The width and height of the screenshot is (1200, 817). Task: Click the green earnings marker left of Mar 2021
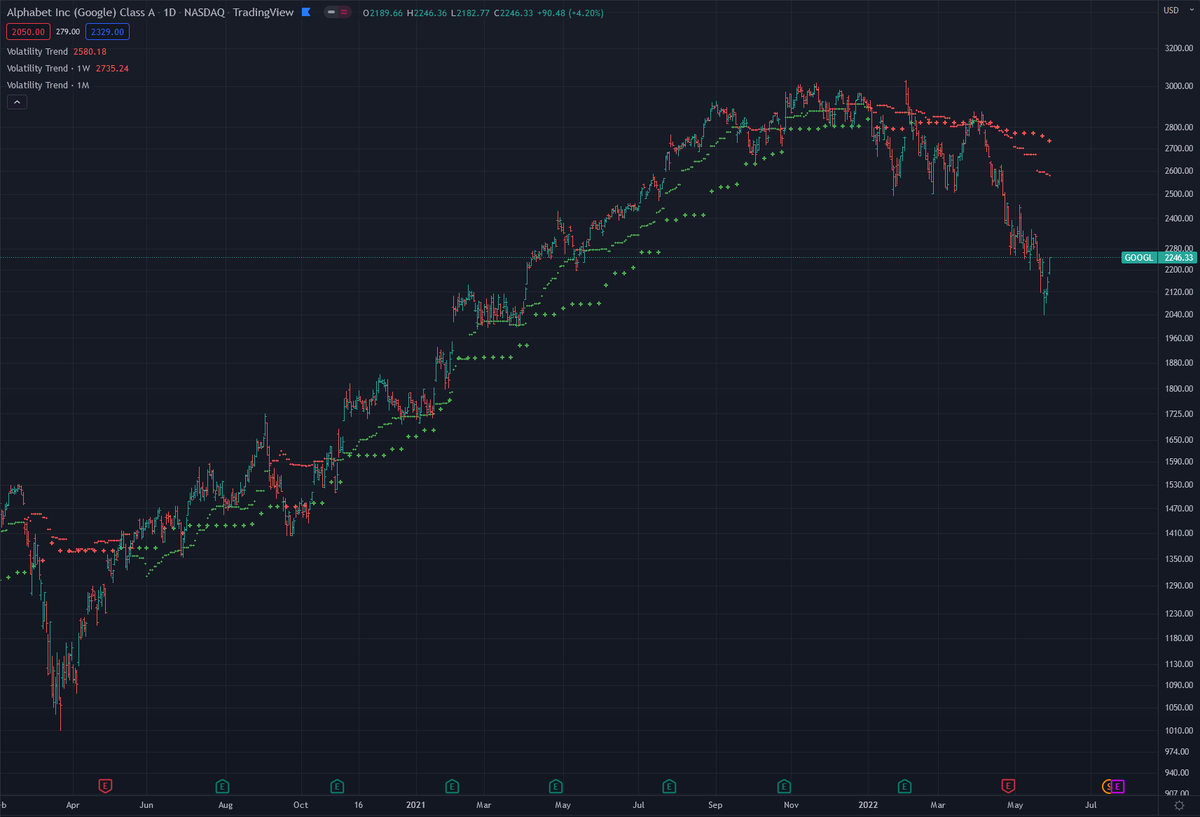pos(451,785)
